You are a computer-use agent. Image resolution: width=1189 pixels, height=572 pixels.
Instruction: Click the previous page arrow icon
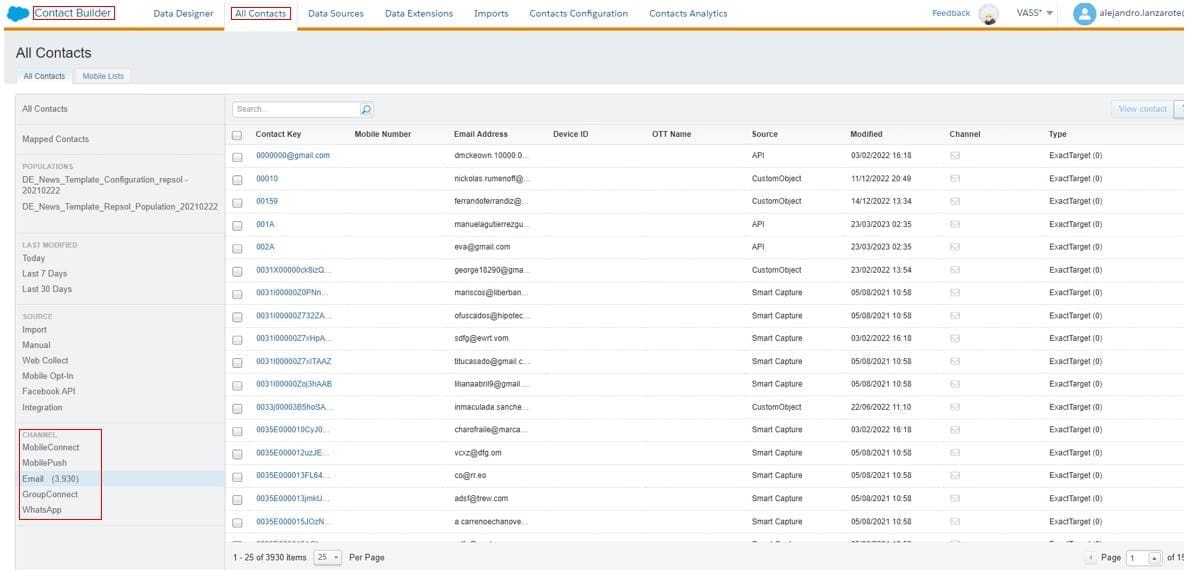pos(1090,557)
